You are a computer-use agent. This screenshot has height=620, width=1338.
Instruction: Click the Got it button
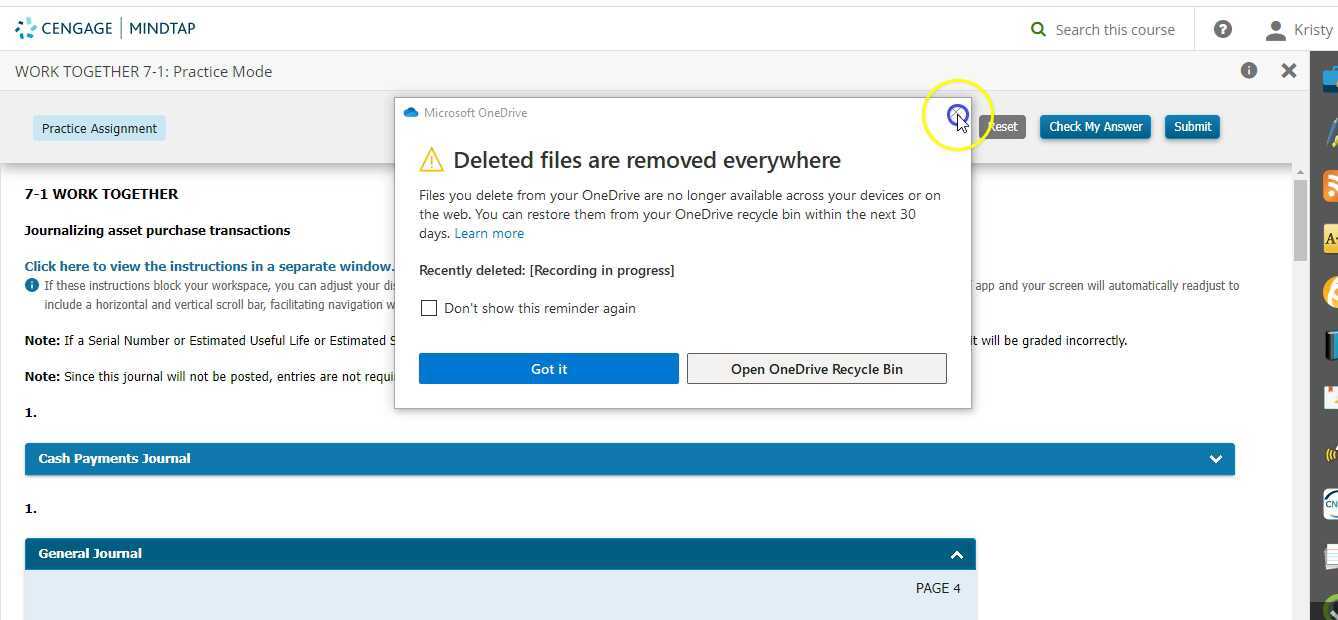point(548,368)
